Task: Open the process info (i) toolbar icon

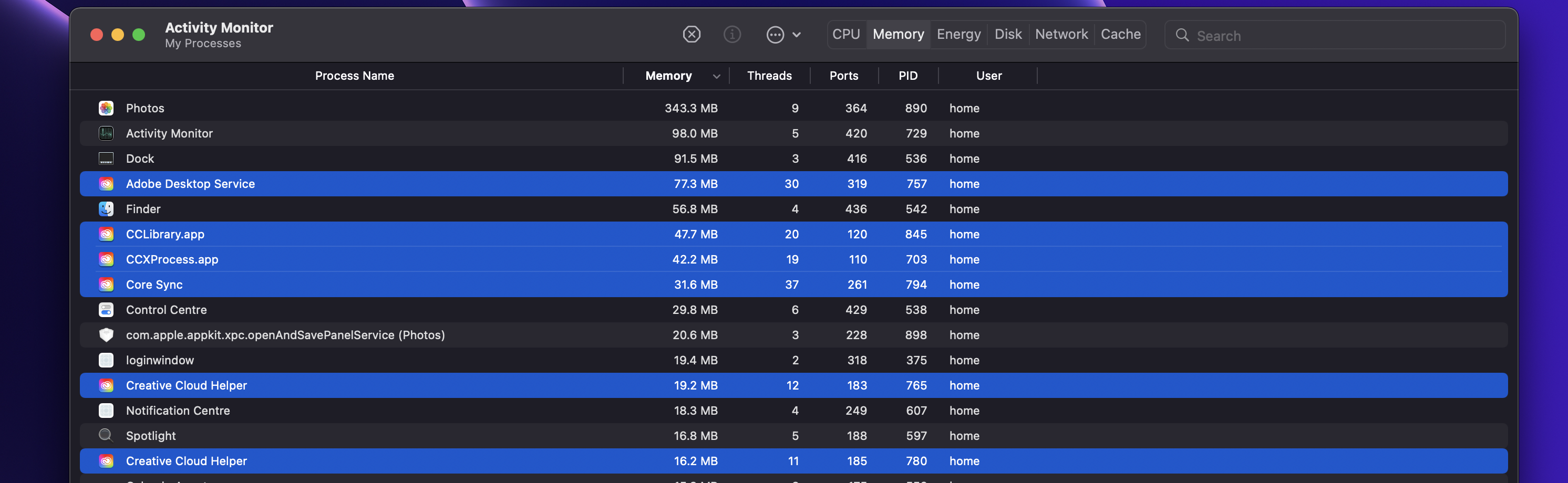Action: [731, 35]
